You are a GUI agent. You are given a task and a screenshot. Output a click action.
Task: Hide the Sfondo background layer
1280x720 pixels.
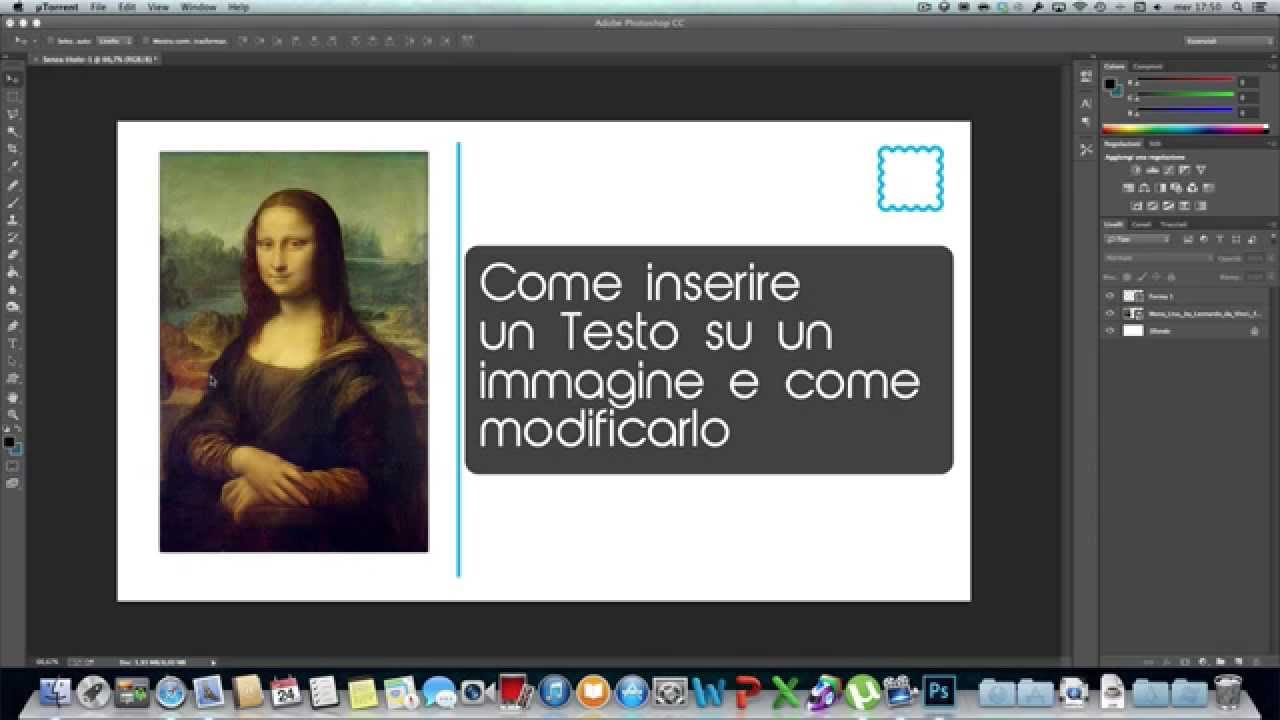click(1109, 330)
